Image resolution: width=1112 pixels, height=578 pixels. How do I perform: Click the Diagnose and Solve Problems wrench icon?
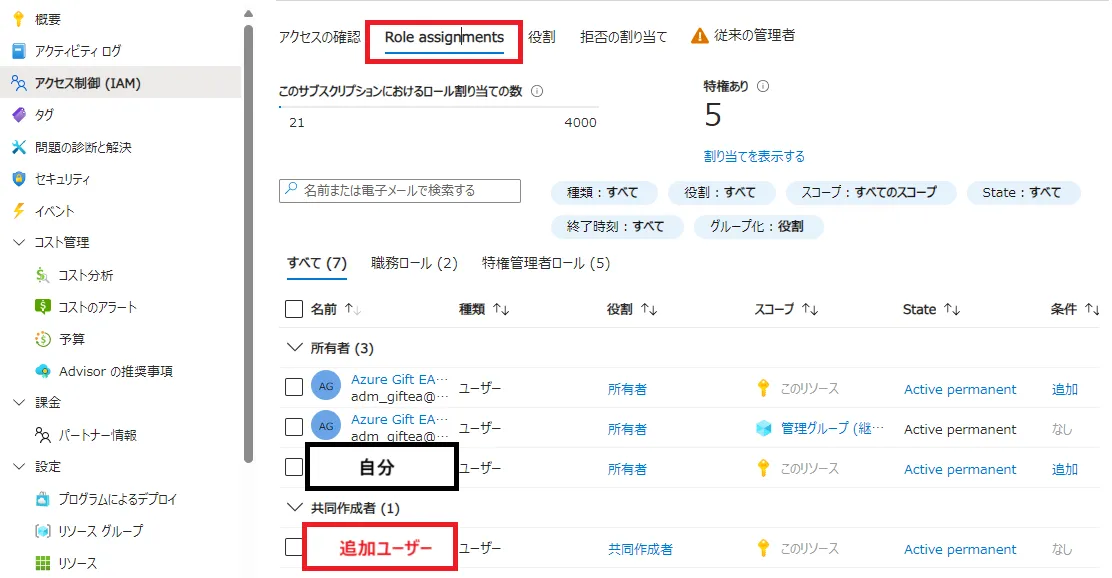[x=18, y=147]
